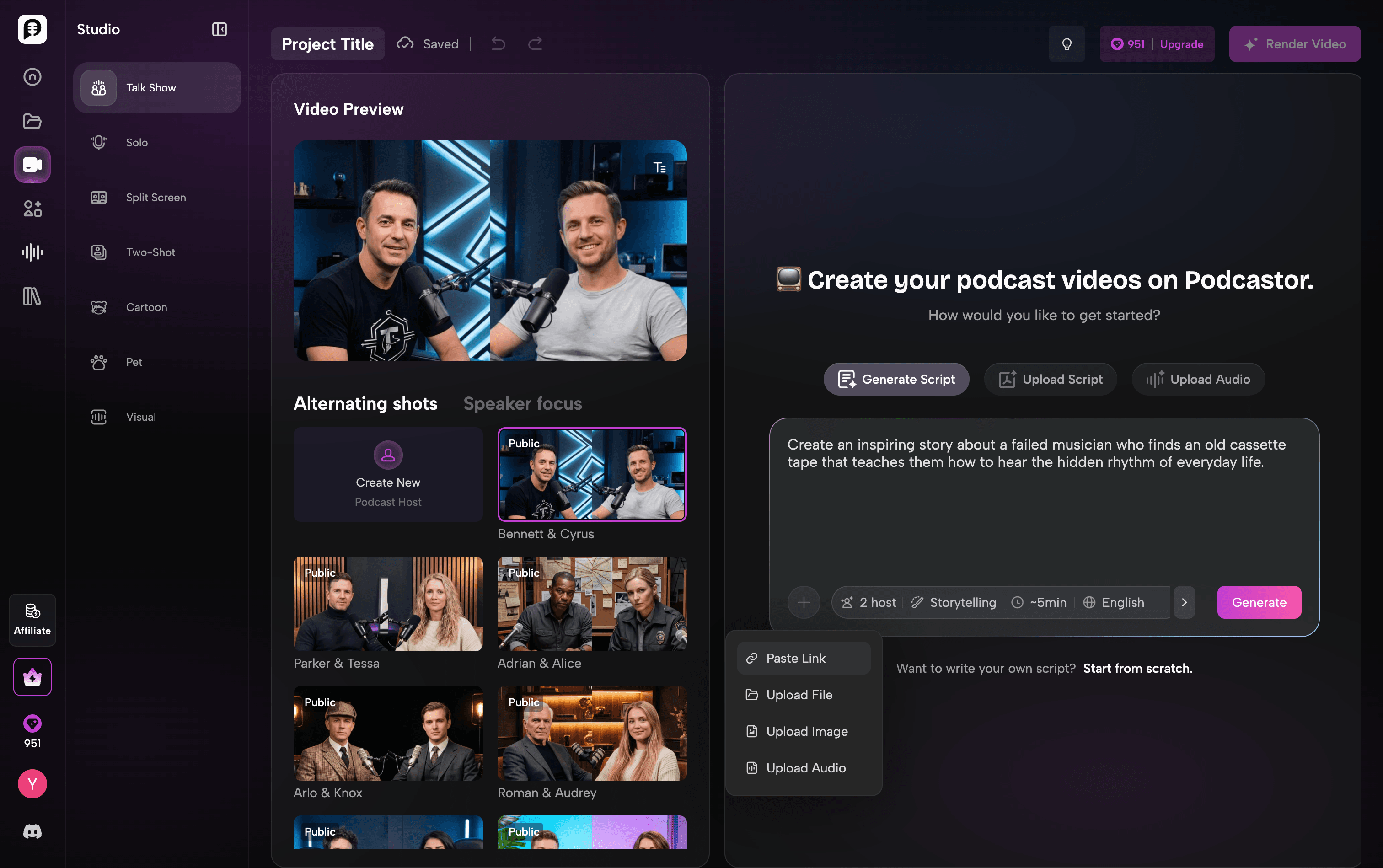
Task: Select the Solo studio mode
Action: coord(157,142)
